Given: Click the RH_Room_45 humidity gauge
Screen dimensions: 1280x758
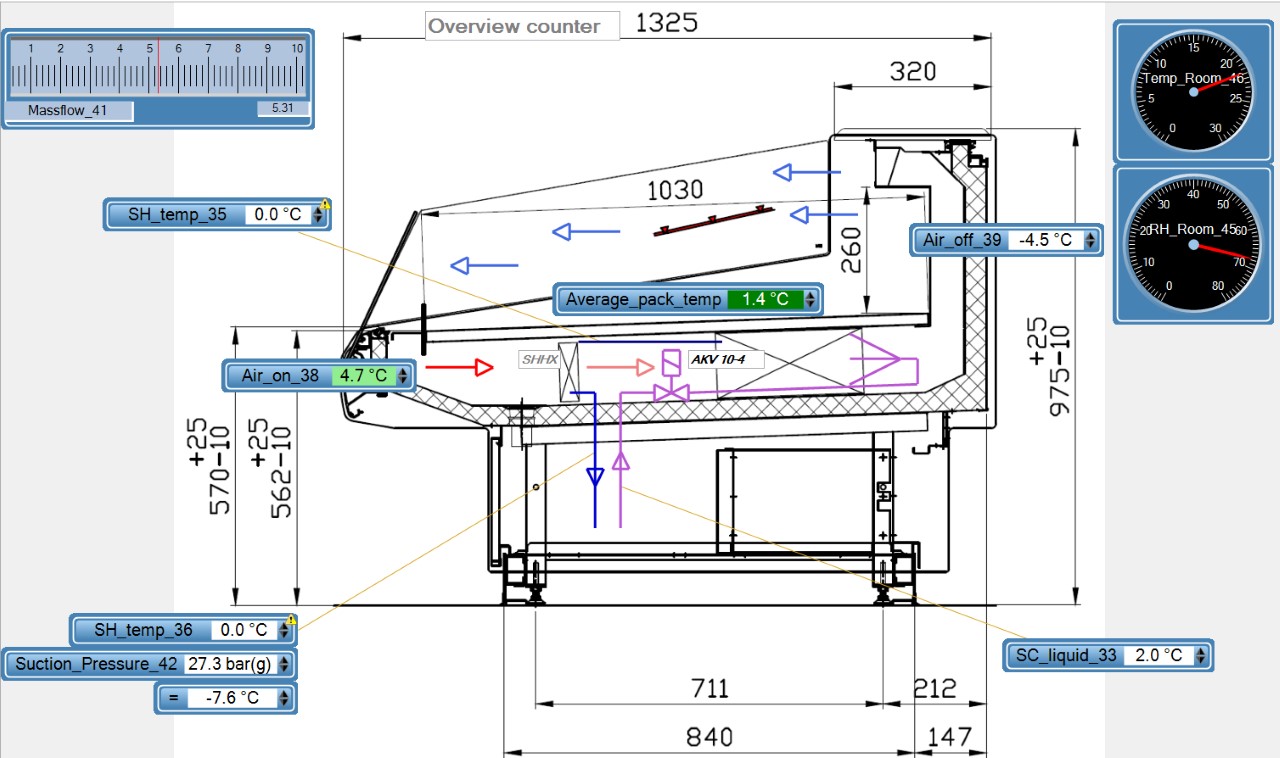Looking at the screenshot, I should coord(1193,245).
